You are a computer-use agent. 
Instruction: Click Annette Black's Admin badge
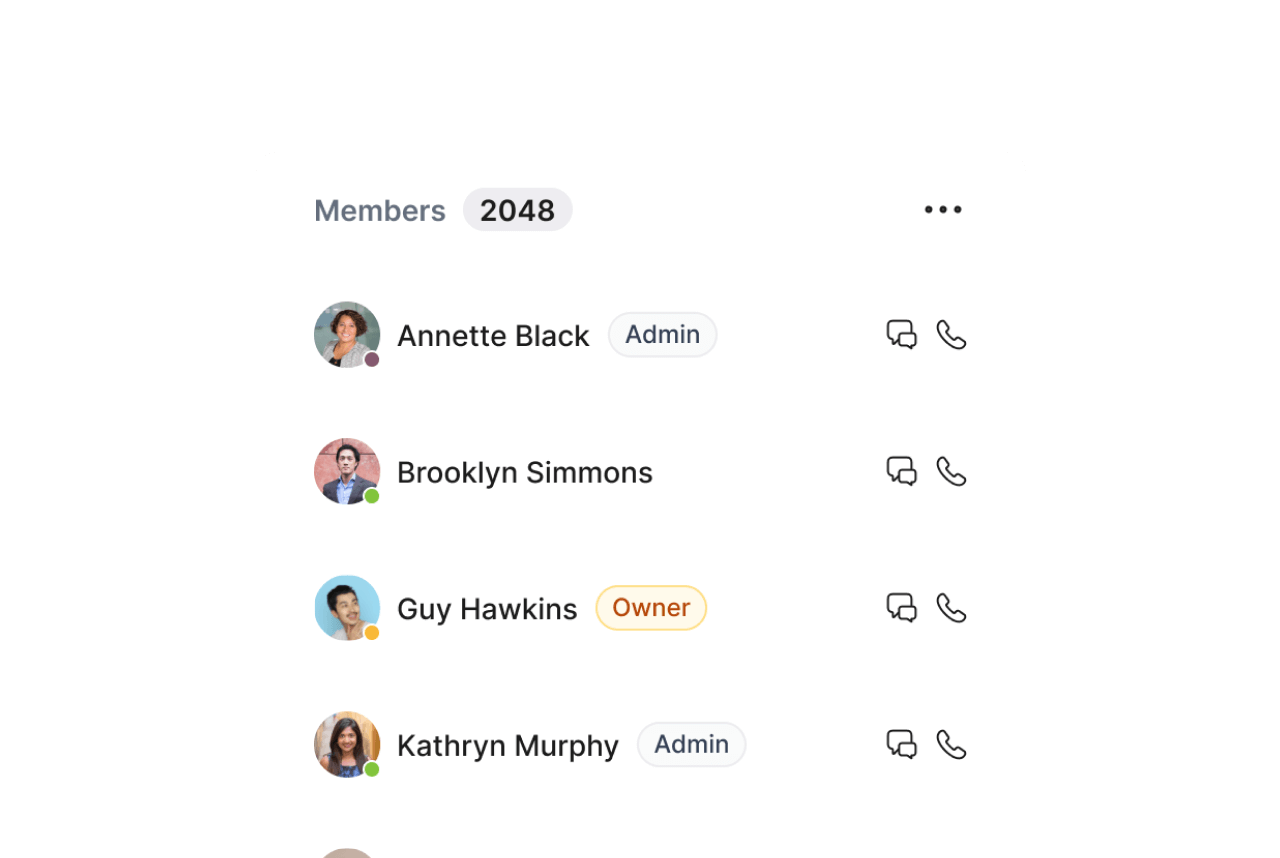point(662,335)
